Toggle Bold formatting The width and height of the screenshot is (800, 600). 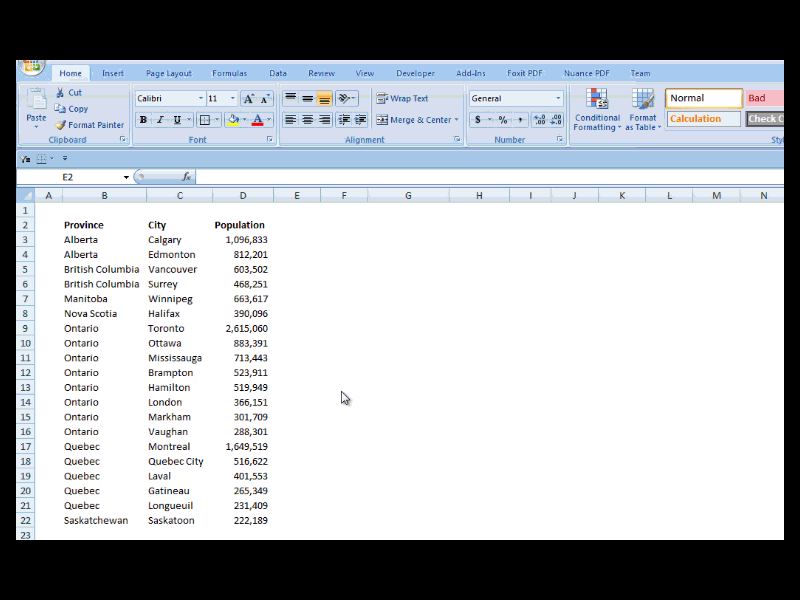pyautogui.click(x=143, y=119)
